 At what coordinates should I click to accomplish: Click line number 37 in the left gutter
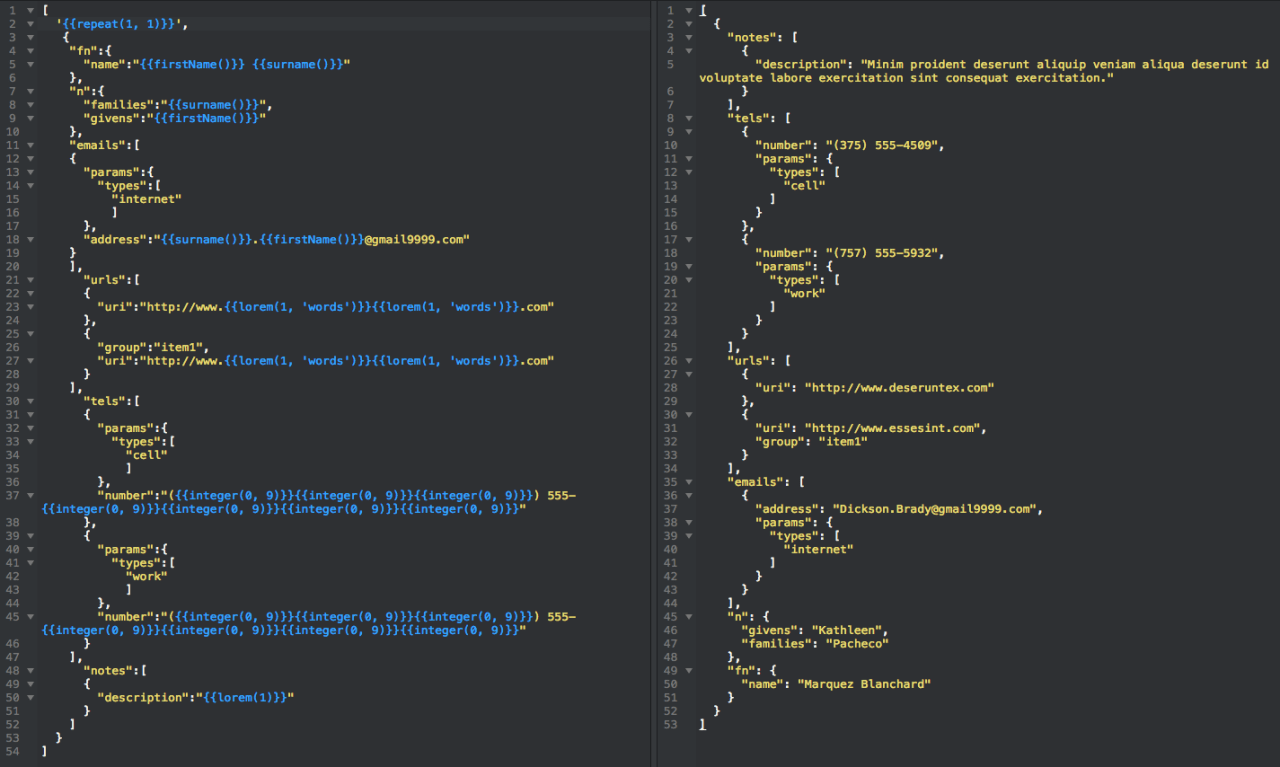pyautogui.click(x=10, y=494)
